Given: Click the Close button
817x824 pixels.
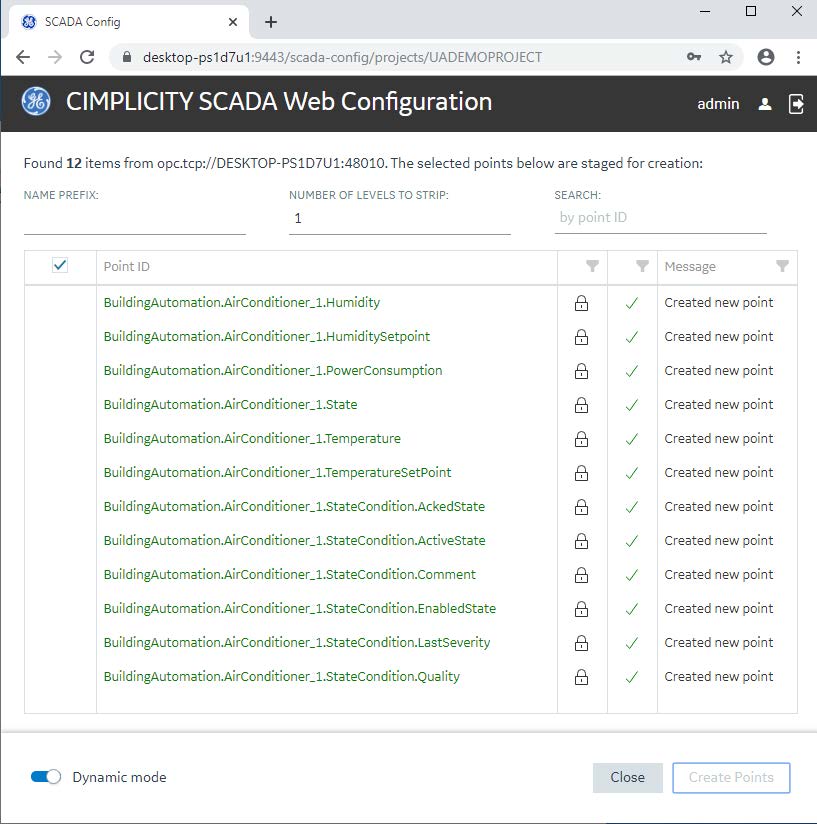Looking at the screenshot, I should [627, 777].
